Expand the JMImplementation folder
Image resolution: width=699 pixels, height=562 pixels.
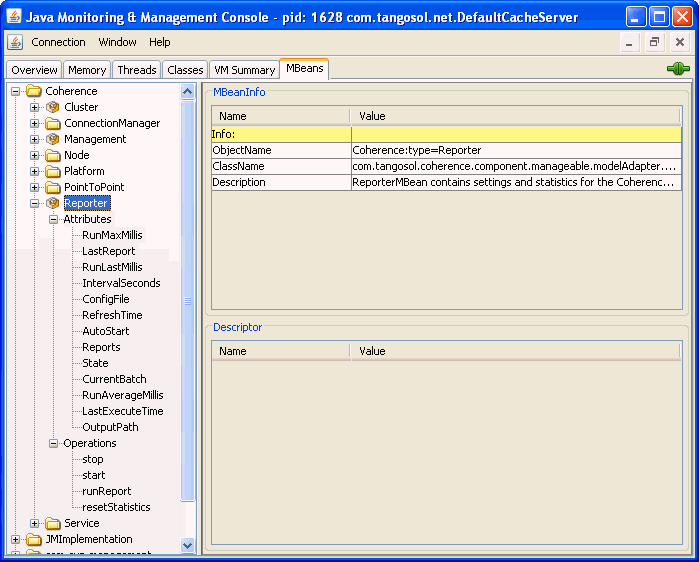tap(16, 540)
